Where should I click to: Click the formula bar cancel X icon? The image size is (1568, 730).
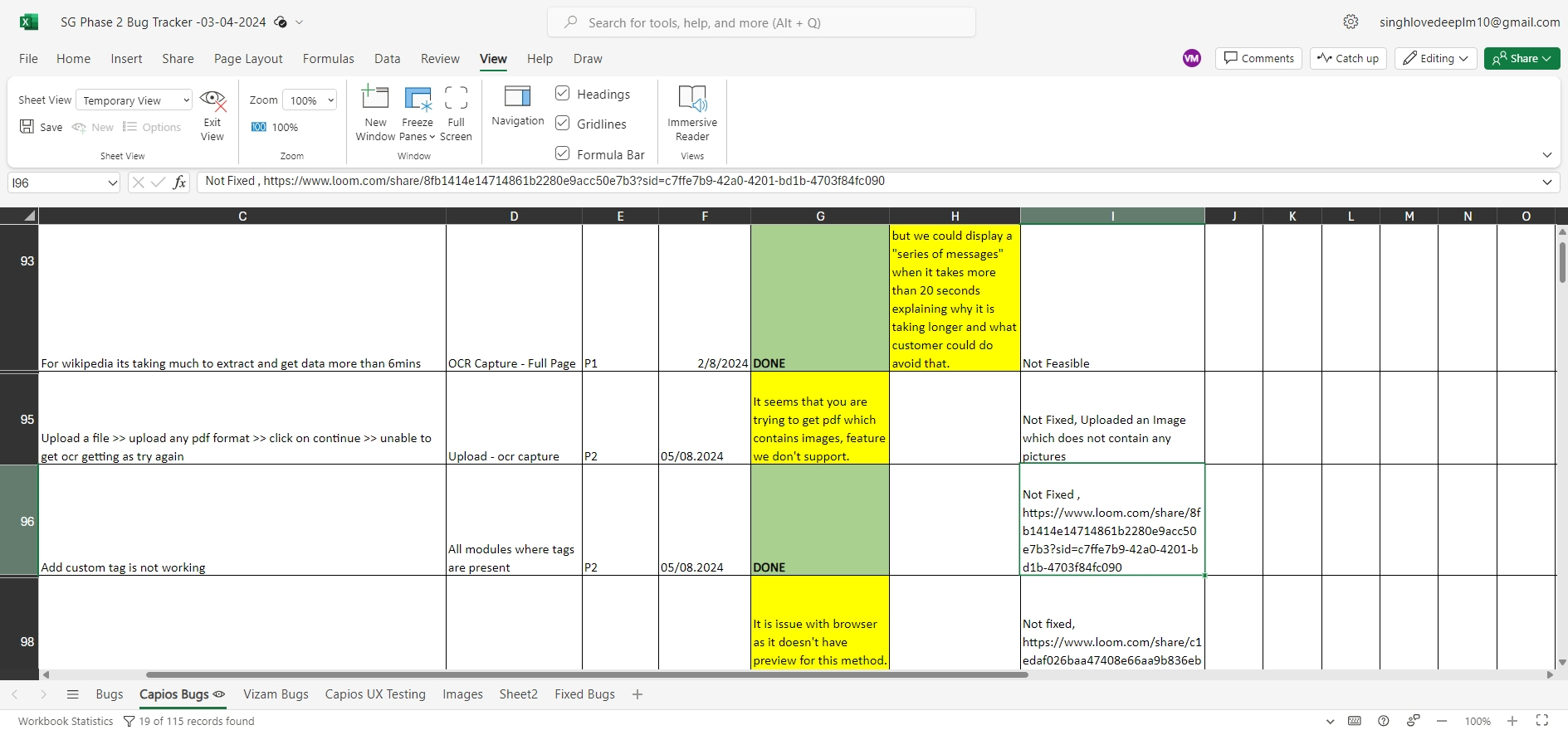[138, 182]
